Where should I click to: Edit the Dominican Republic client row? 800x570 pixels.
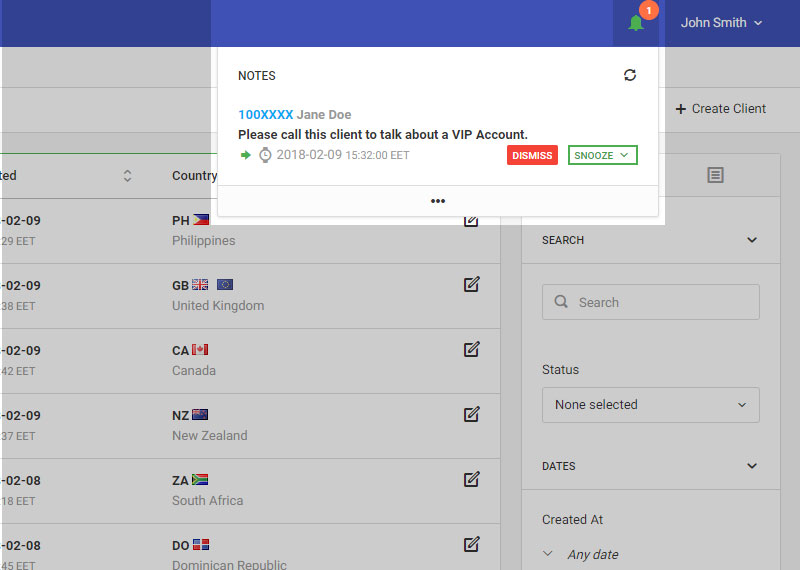click(x=472, y=544)
